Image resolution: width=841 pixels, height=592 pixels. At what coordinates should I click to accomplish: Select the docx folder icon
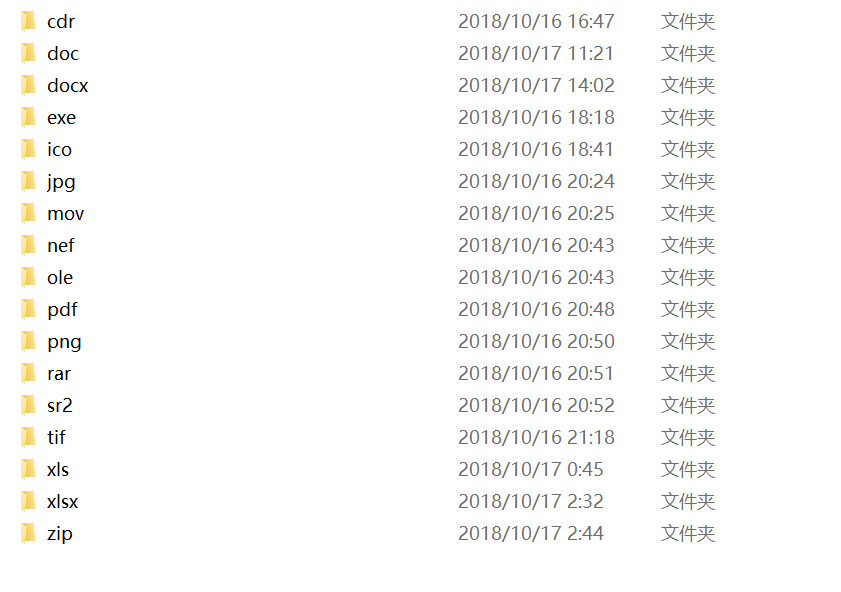point(28,85)
